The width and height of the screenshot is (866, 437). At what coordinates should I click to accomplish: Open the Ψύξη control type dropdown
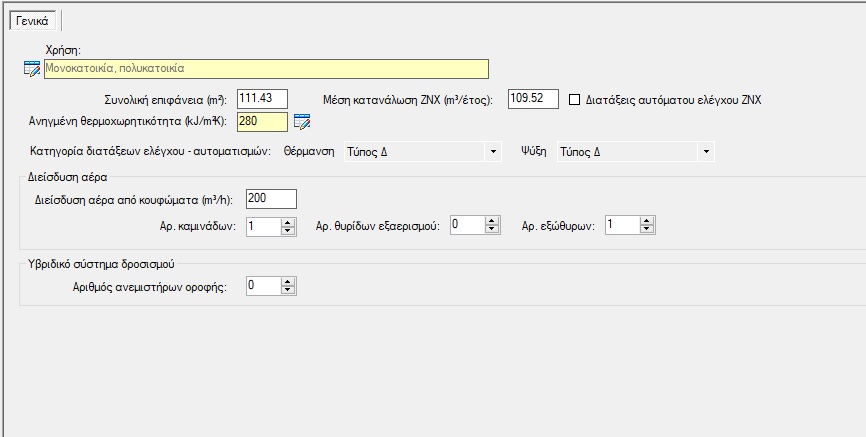(x=706, y=152)
